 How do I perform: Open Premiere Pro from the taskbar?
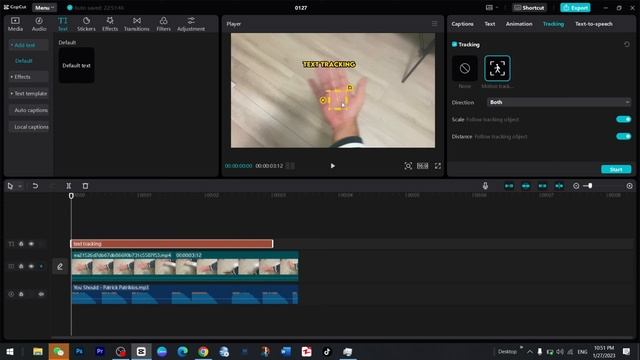pyautogui.click(x=100, y=351)
